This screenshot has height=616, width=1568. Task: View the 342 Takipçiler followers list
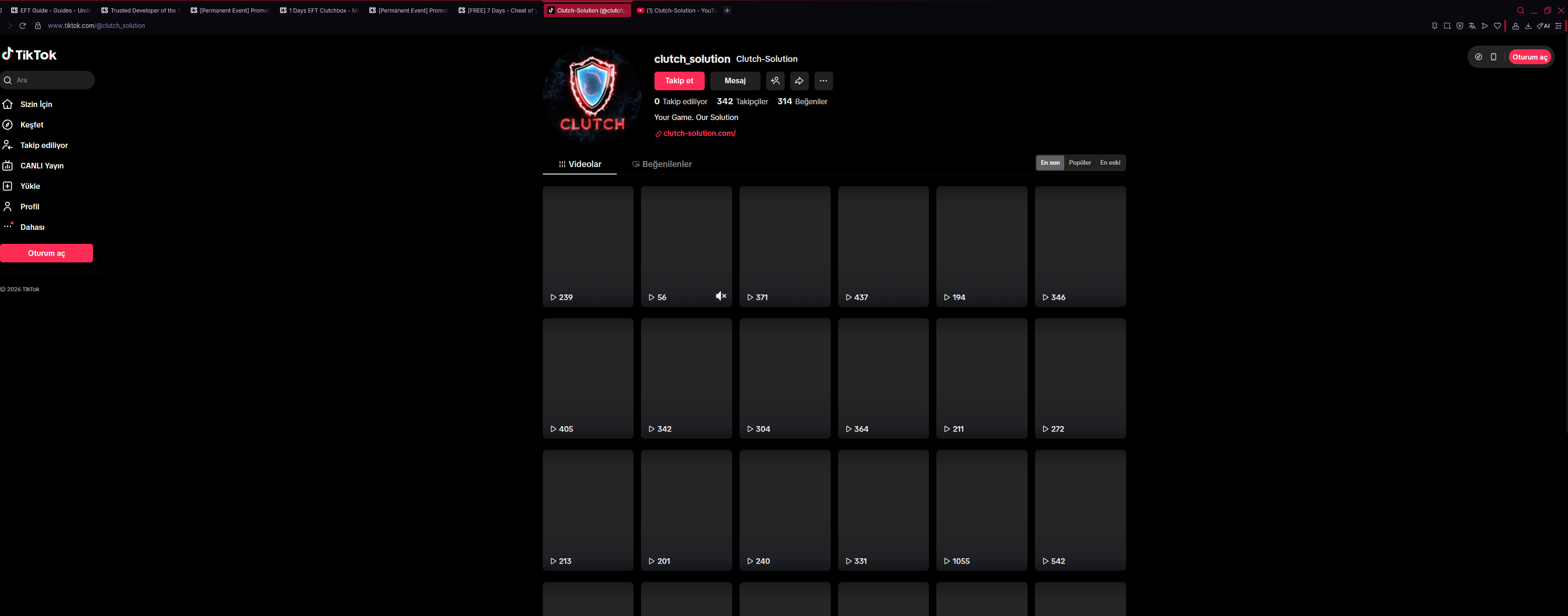(x=743, y=101)
